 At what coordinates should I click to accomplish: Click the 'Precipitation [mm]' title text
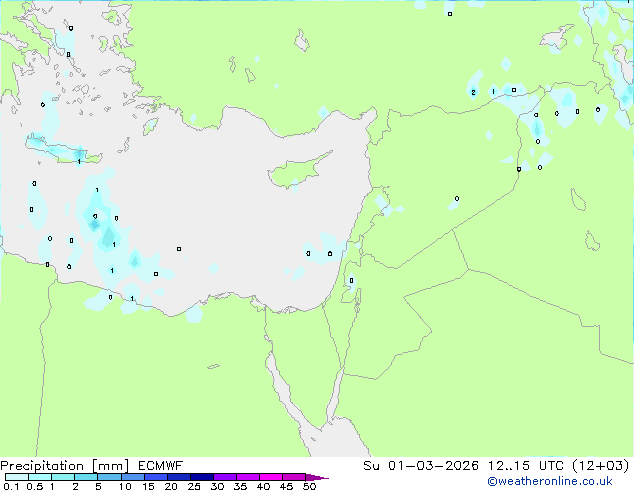(x=65, y=466)
